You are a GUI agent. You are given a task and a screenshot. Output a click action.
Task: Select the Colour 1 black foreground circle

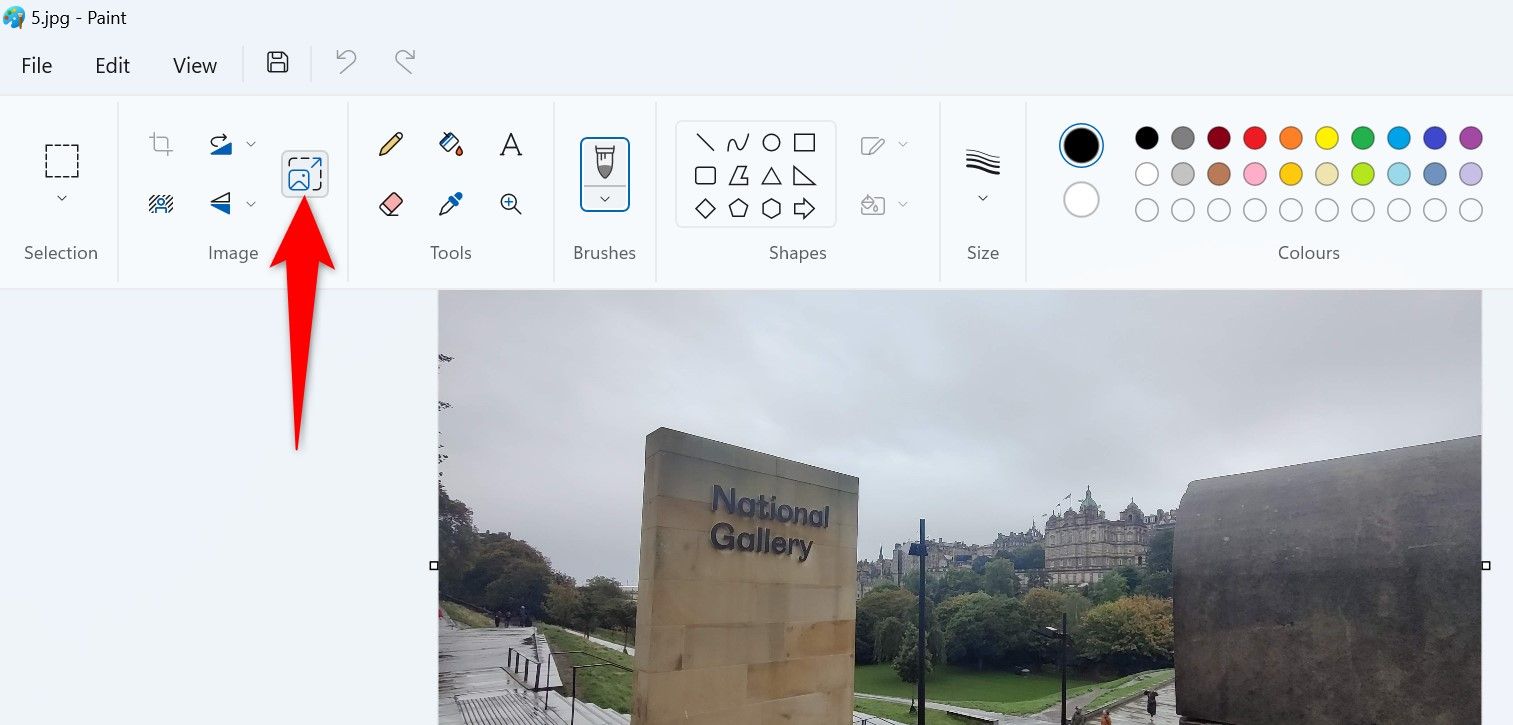tap(1081, 146)
